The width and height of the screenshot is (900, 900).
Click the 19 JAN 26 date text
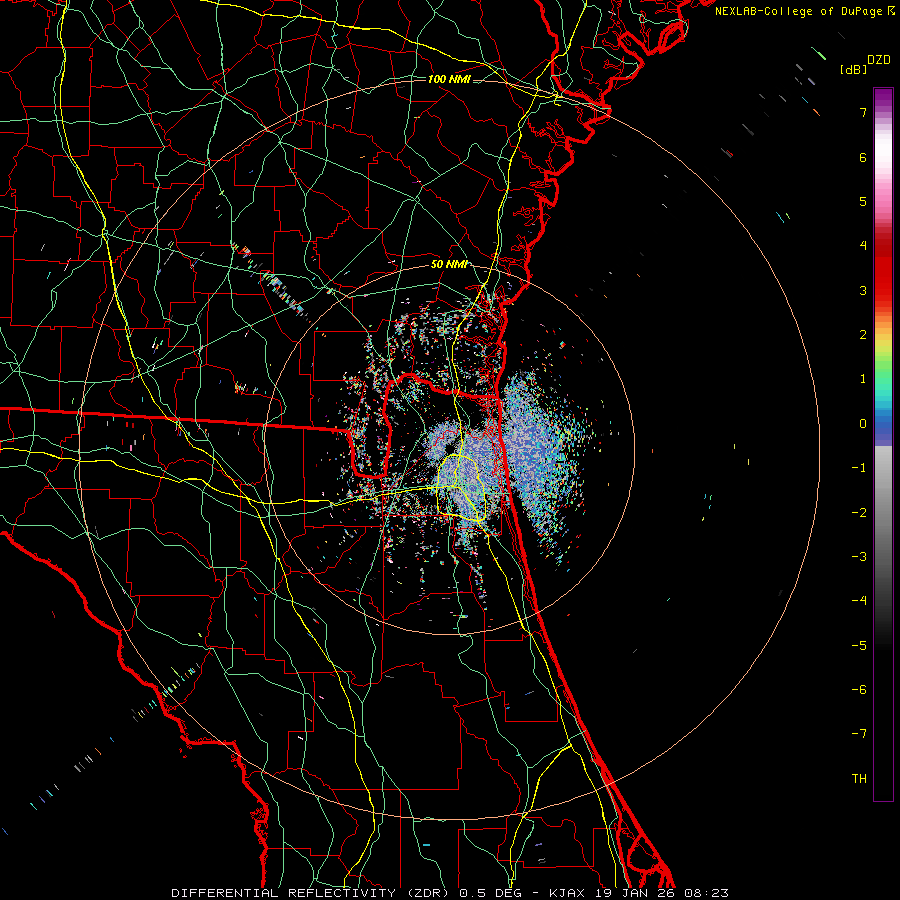click(x=636, y=893)
